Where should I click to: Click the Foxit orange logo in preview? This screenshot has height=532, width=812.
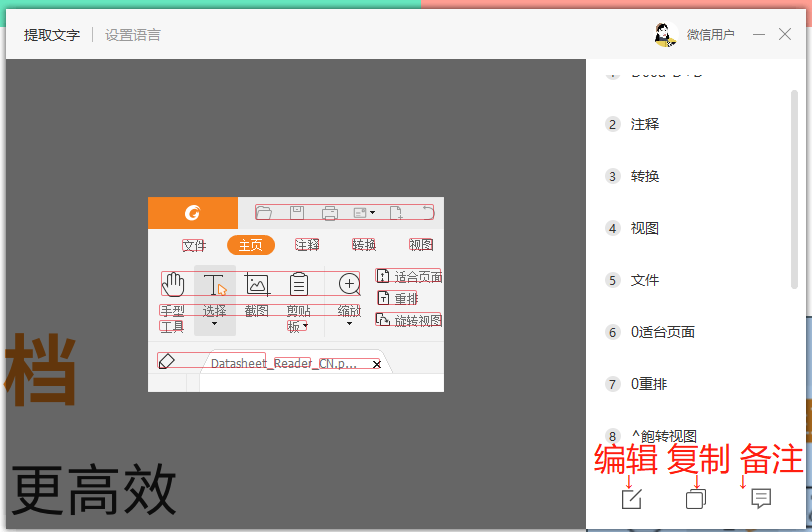tap(193, 213)
